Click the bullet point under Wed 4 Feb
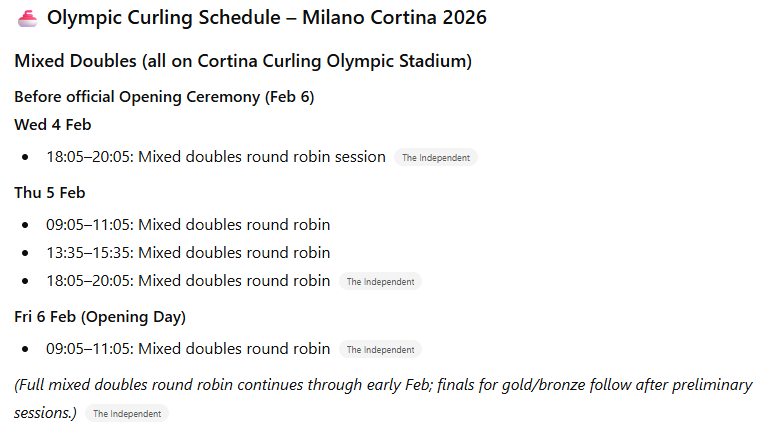The width and height of the screenshot is (778, 431). [25, 157]
